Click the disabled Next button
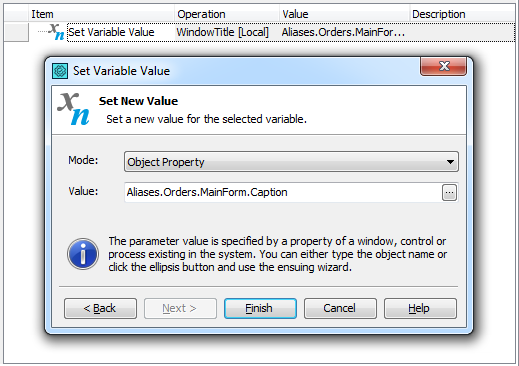 180,308
